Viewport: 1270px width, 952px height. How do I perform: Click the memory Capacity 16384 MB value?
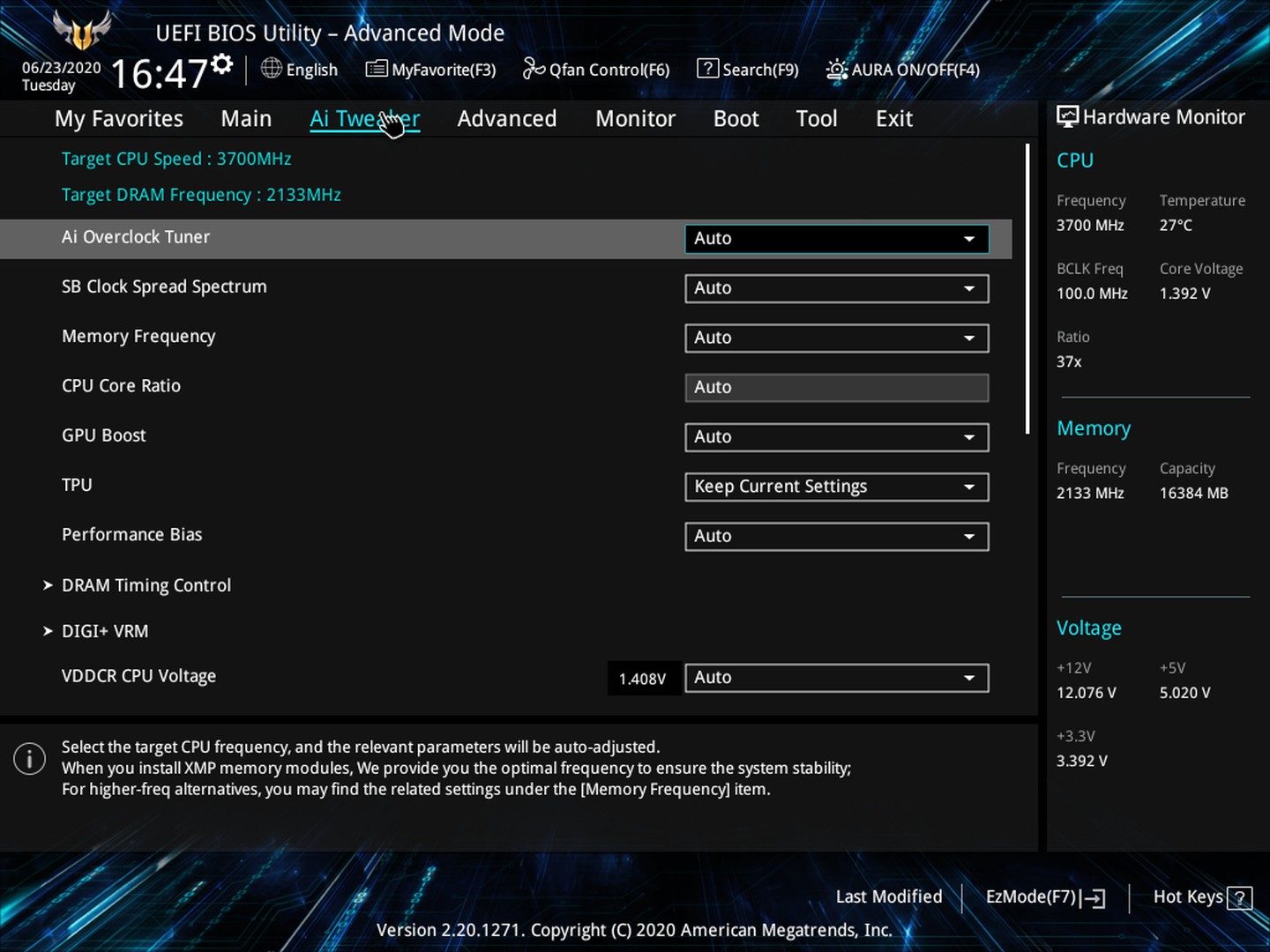tap(1194, 494)
